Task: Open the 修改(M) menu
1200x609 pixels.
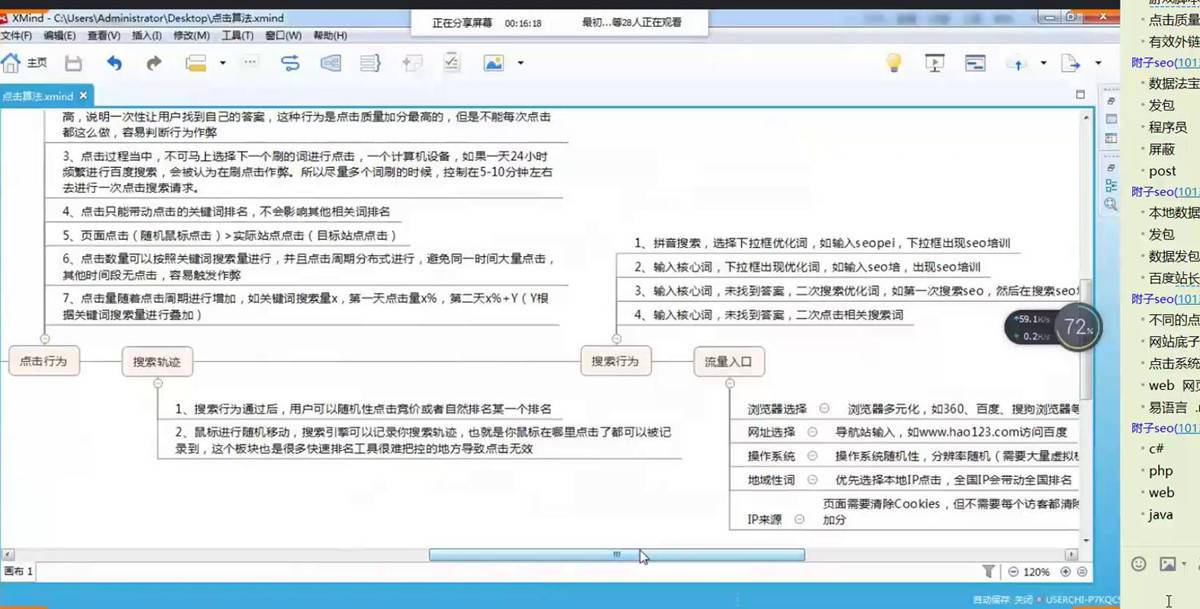Action: pyautogui.click(x=191, y=36)
